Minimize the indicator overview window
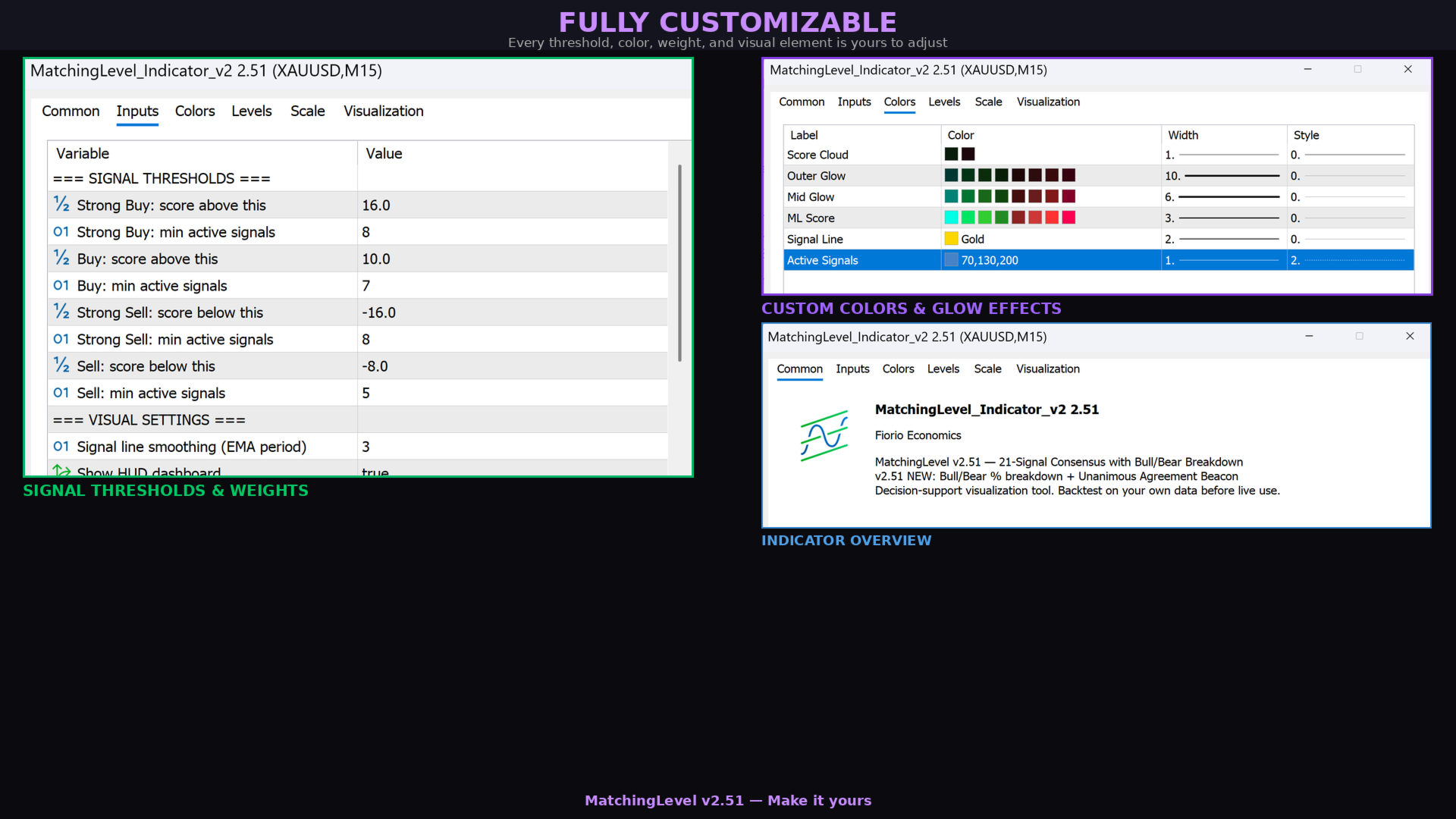The width and height of the screenshot is (1456, 819). [x=1309, y=336]
